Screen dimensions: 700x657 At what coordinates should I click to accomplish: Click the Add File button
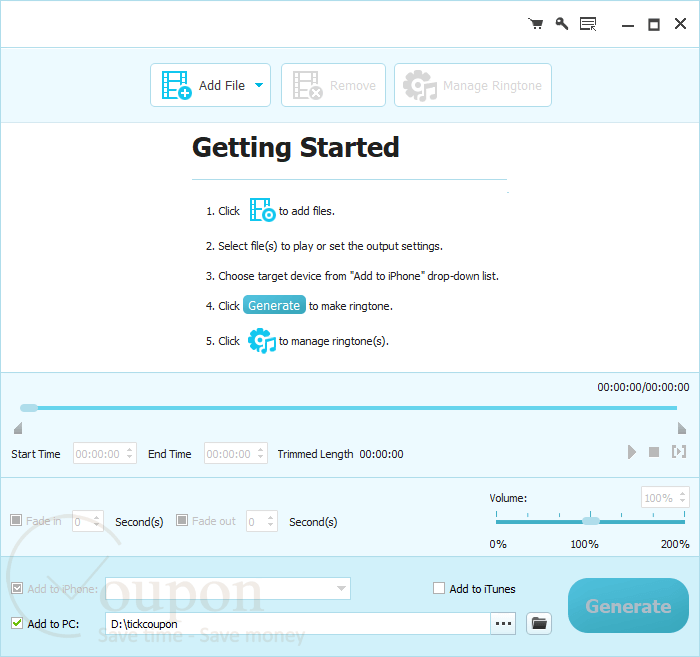[210, 85]
